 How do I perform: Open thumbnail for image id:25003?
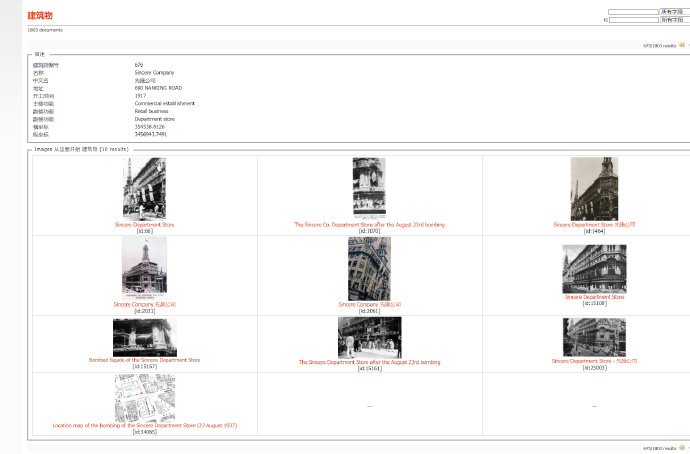(x=594, y=337)
